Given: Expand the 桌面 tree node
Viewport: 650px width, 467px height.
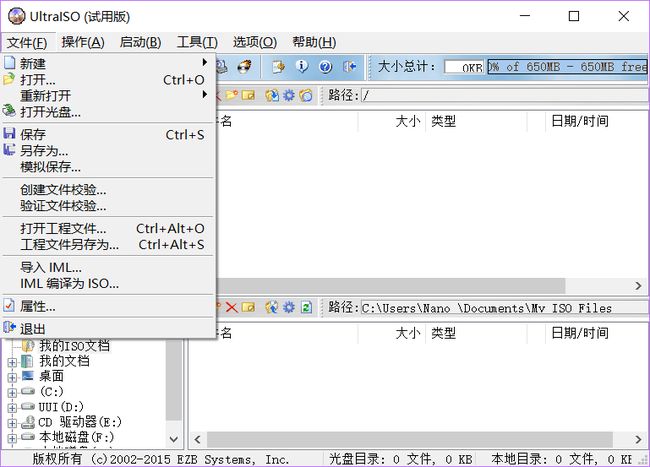Looking at the screenshot, I should point(12,377).
